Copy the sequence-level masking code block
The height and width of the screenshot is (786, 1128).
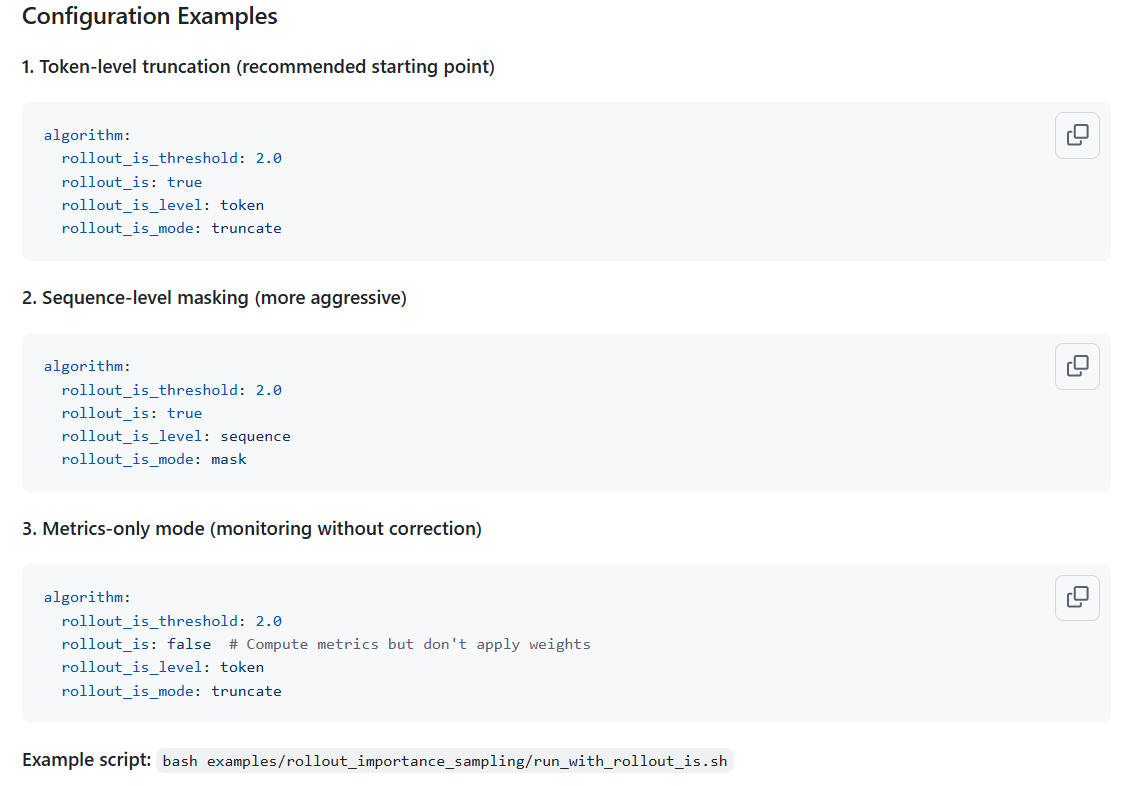point(1077,367)
